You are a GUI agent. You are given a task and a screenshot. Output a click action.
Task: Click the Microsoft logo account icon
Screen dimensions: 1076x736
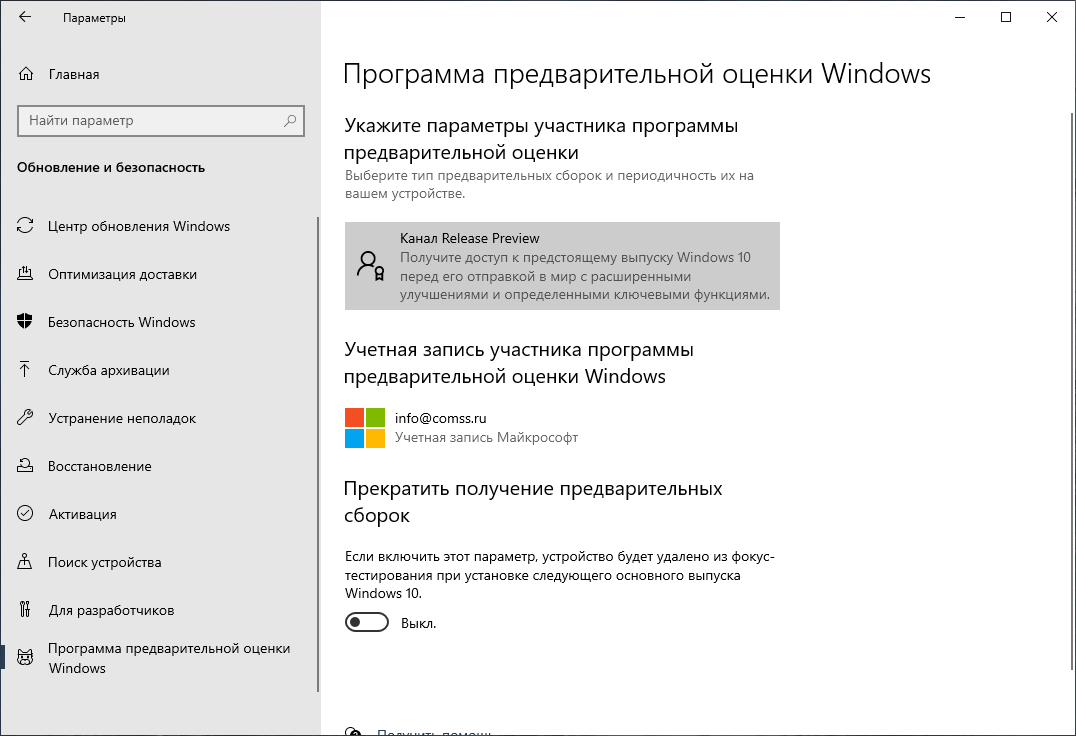coord(365,427)
